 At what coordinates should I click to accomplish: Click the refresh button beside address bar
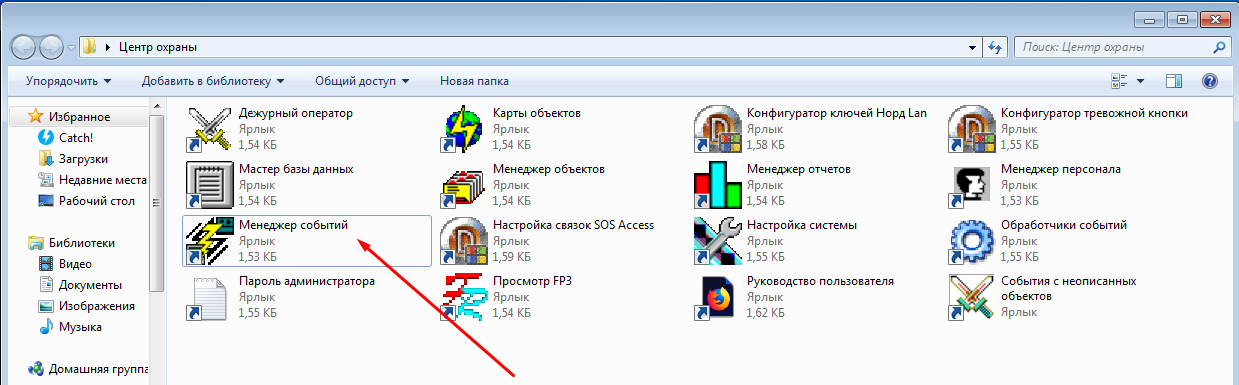click(x=996, y=47)
